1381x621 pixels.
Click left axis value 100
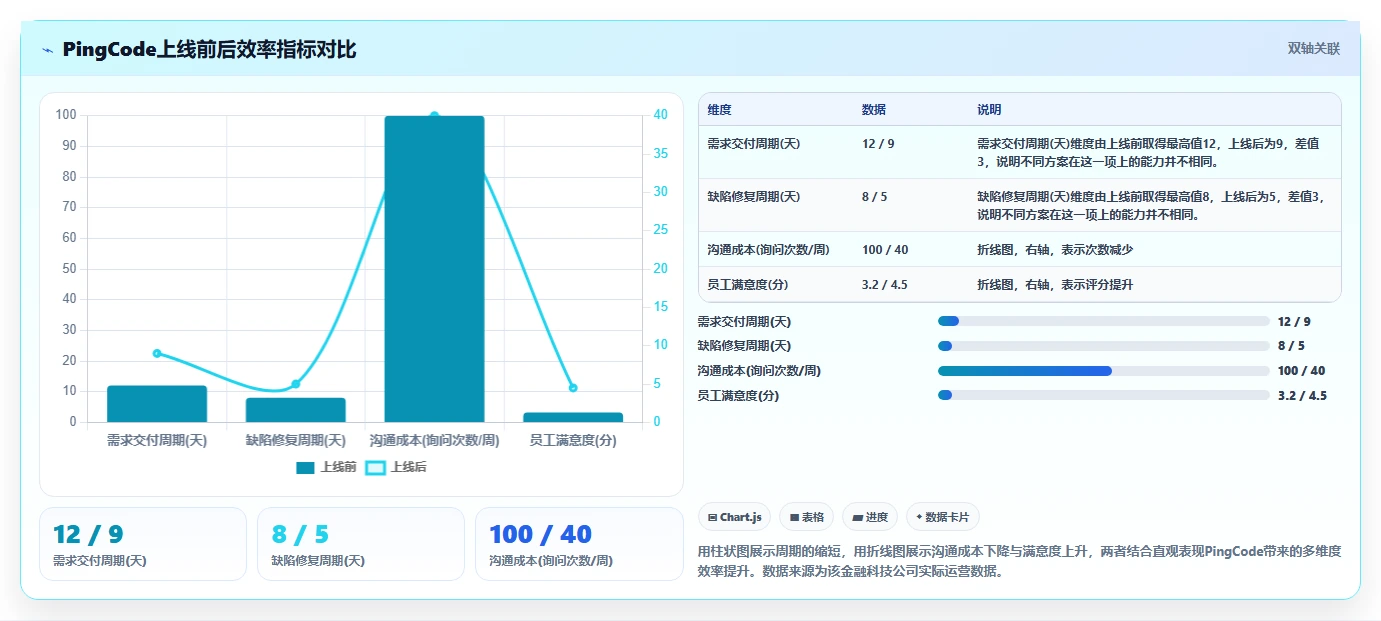click(66, 115)
